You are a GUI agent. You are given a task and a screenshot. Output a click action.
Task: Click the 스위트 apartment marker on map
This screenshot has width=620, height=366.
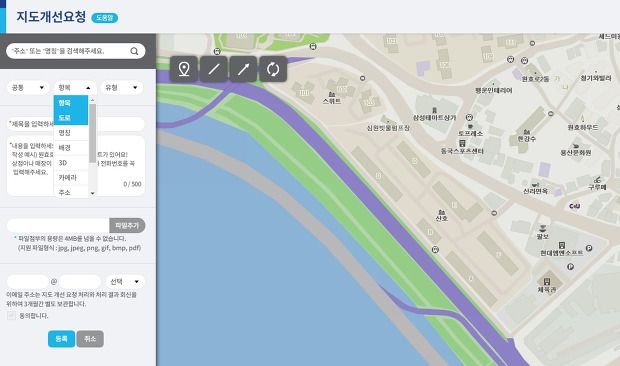tap(331, 98)
